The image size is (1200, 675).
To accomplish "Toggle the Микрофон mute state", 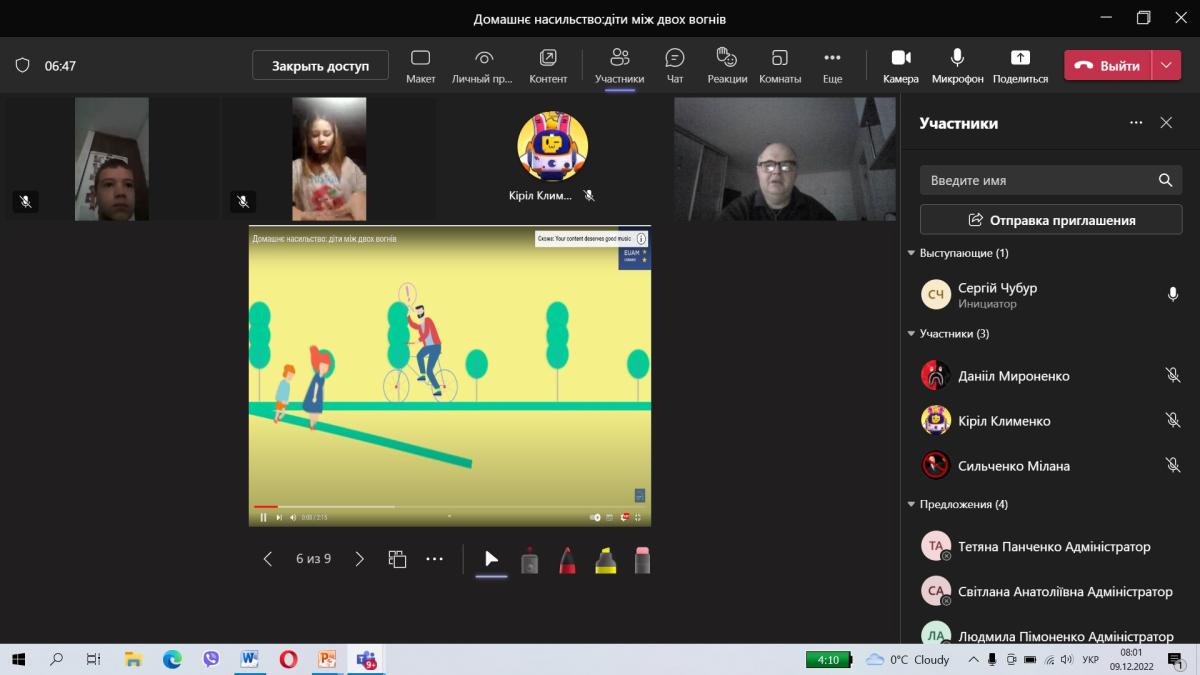I will pos(957,66).
